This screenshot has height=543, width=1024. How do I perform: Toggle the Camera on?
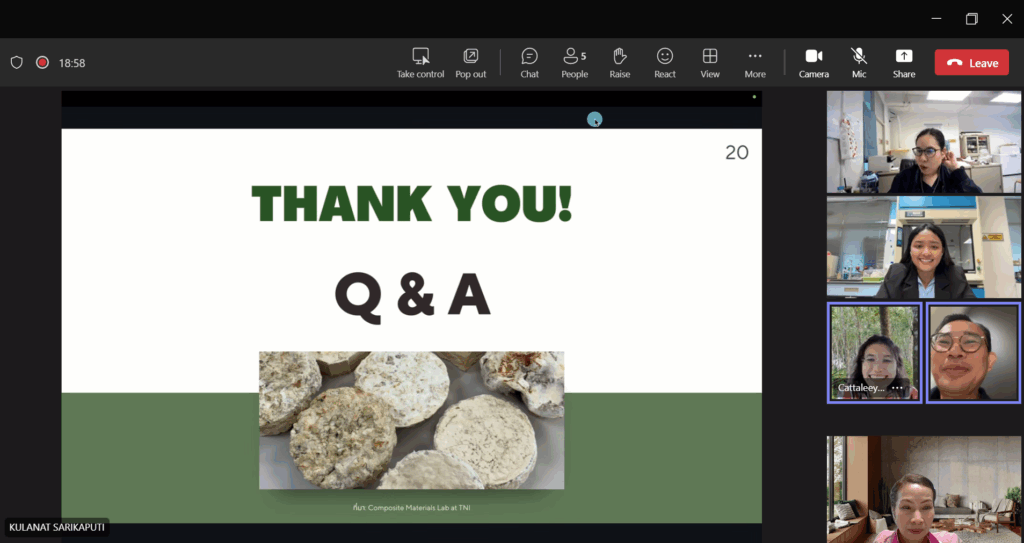(813, 57)
